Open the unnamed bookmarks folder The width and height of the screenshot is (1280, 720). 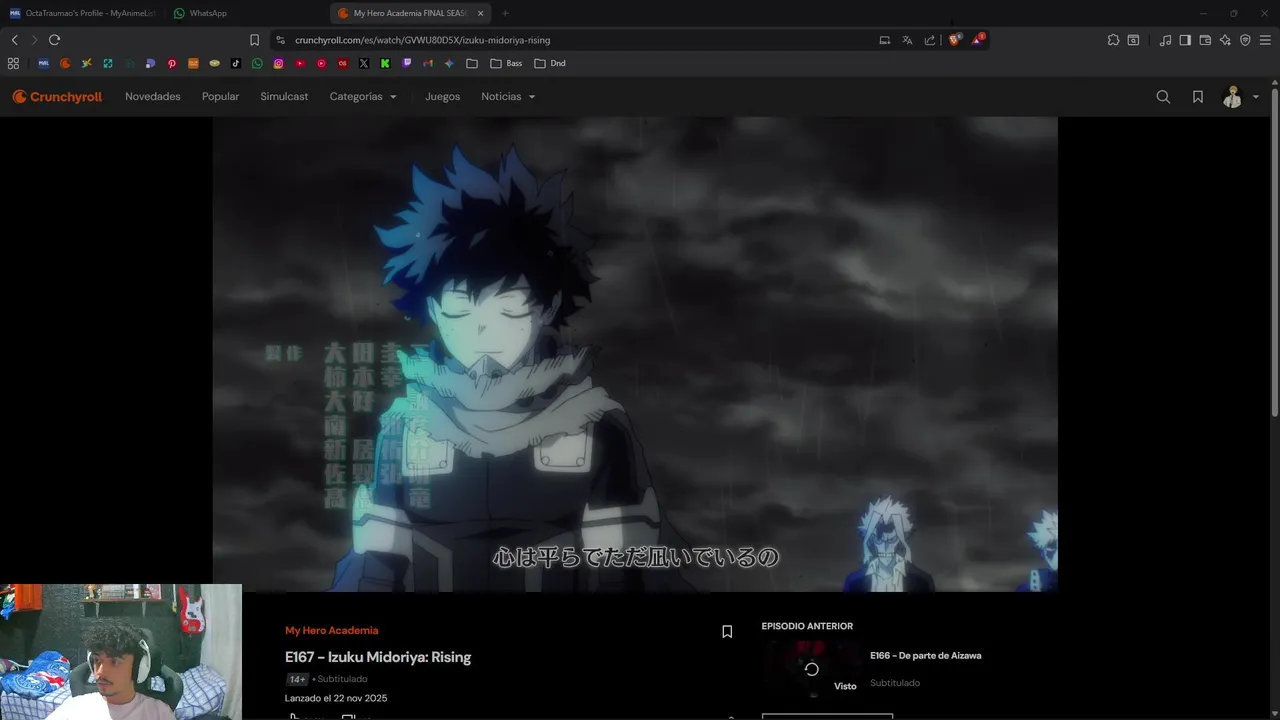[x=472, y=63]
